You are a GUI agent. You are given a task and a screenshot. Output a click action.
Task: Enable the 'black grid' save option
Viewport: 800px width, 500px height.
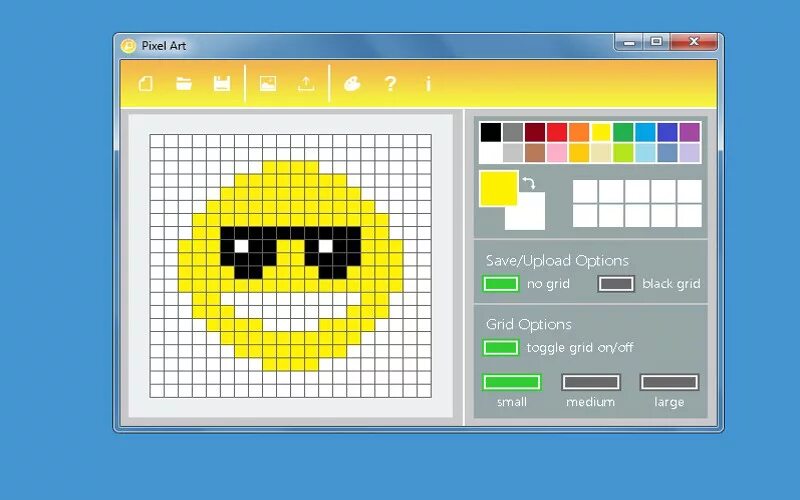(x=616, y=284)
